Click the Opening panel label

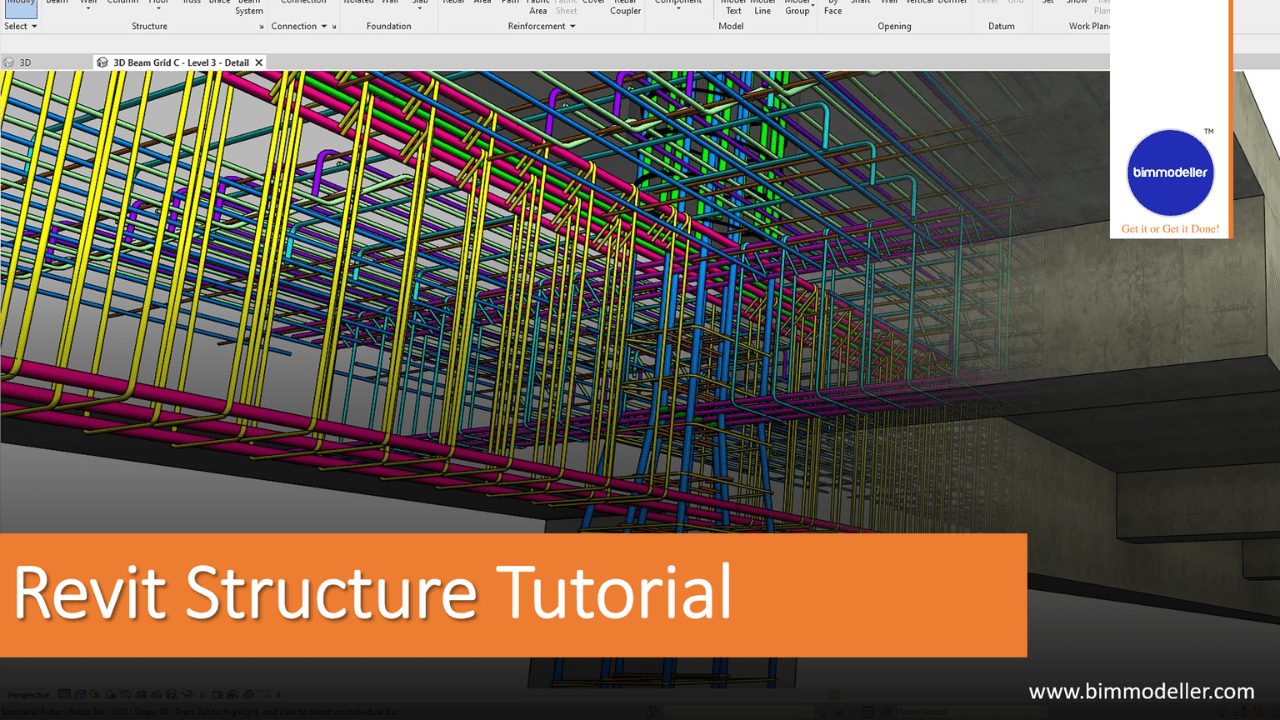click(894, 26)
